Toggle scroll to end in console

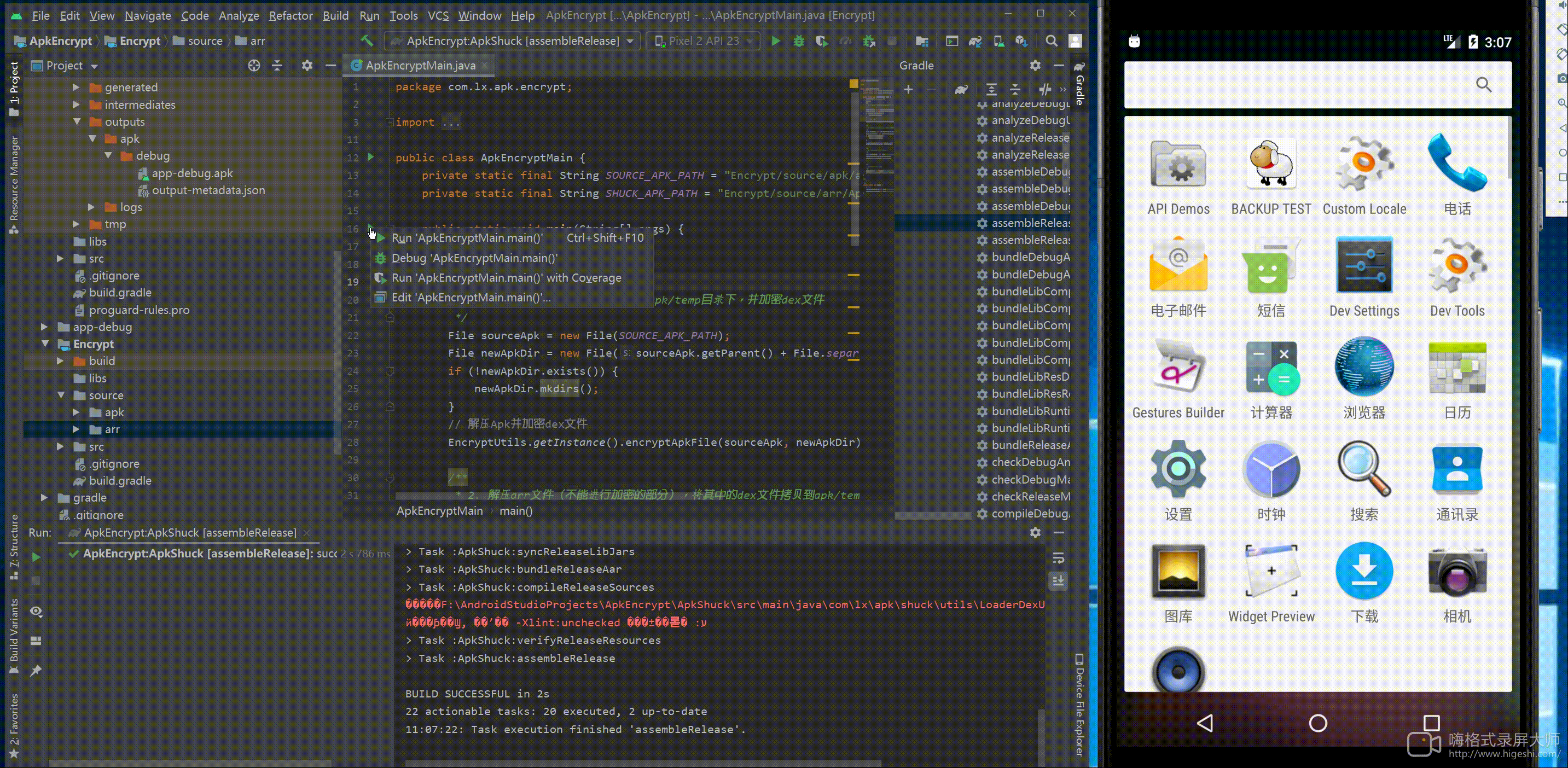click(x=1059, y=581)
